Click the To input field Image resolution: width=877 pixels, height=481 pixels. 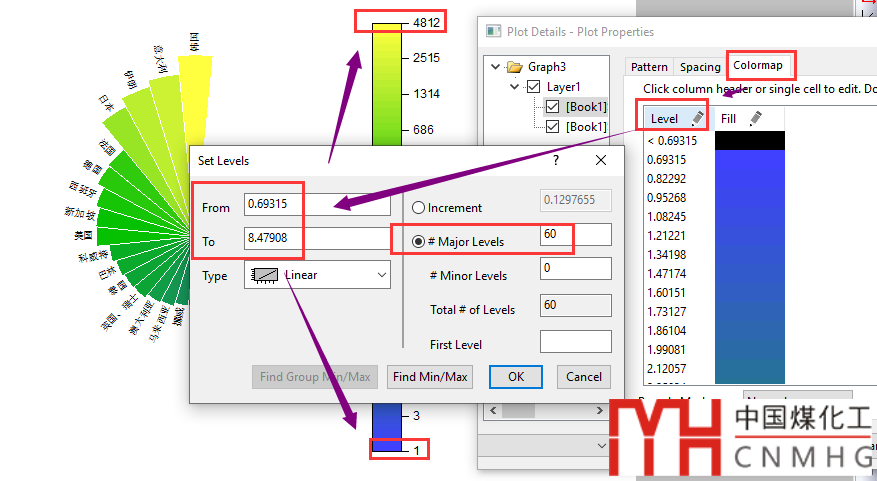[x=317, y=238]
